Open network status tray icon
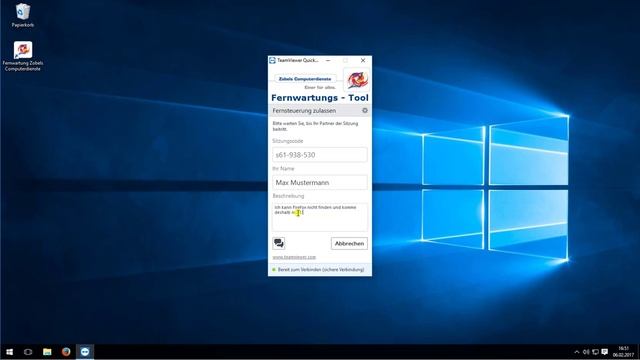 pos(596,352)
